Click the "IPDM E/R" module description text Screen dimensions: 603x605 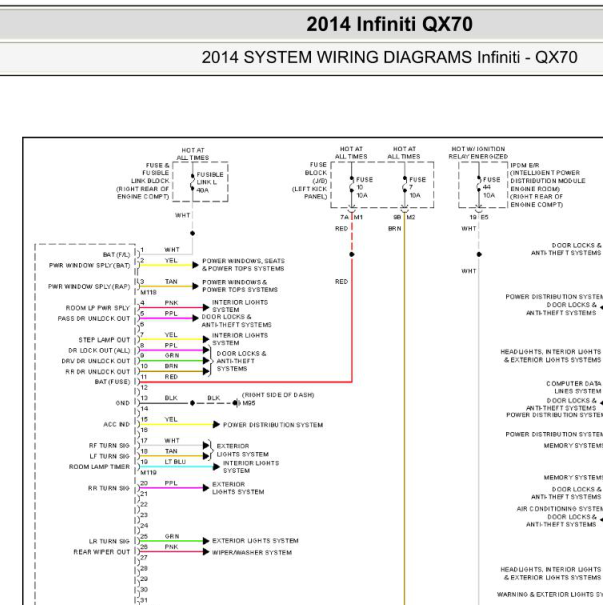(x=548, y=185)
